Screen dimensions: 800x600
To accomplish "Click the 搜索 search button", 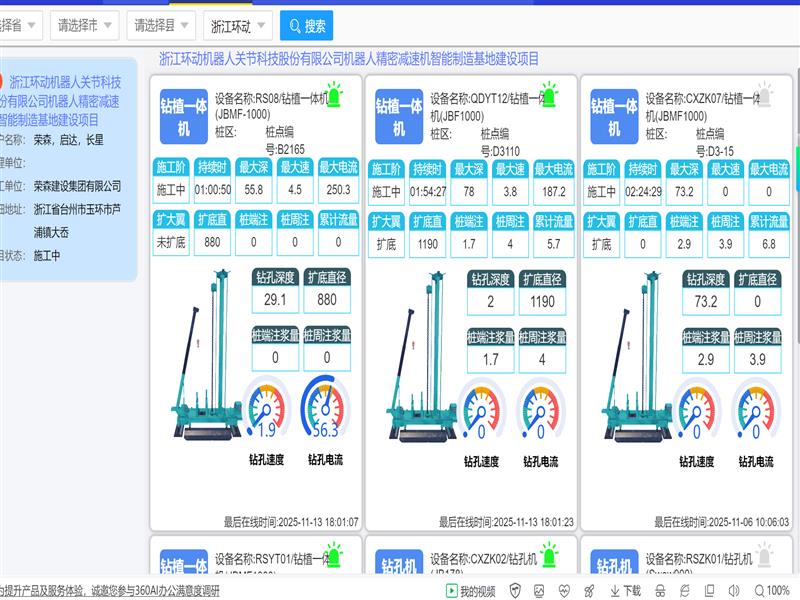I will [306, 26].
